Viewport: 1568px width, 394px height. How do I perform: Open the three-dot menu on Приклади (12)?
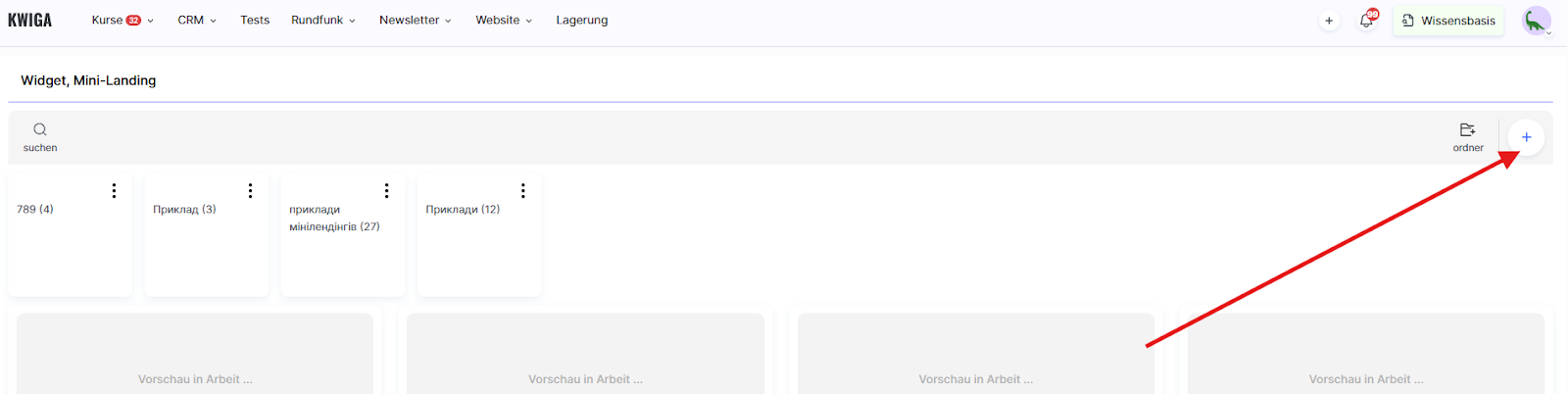tap(522, 190)
